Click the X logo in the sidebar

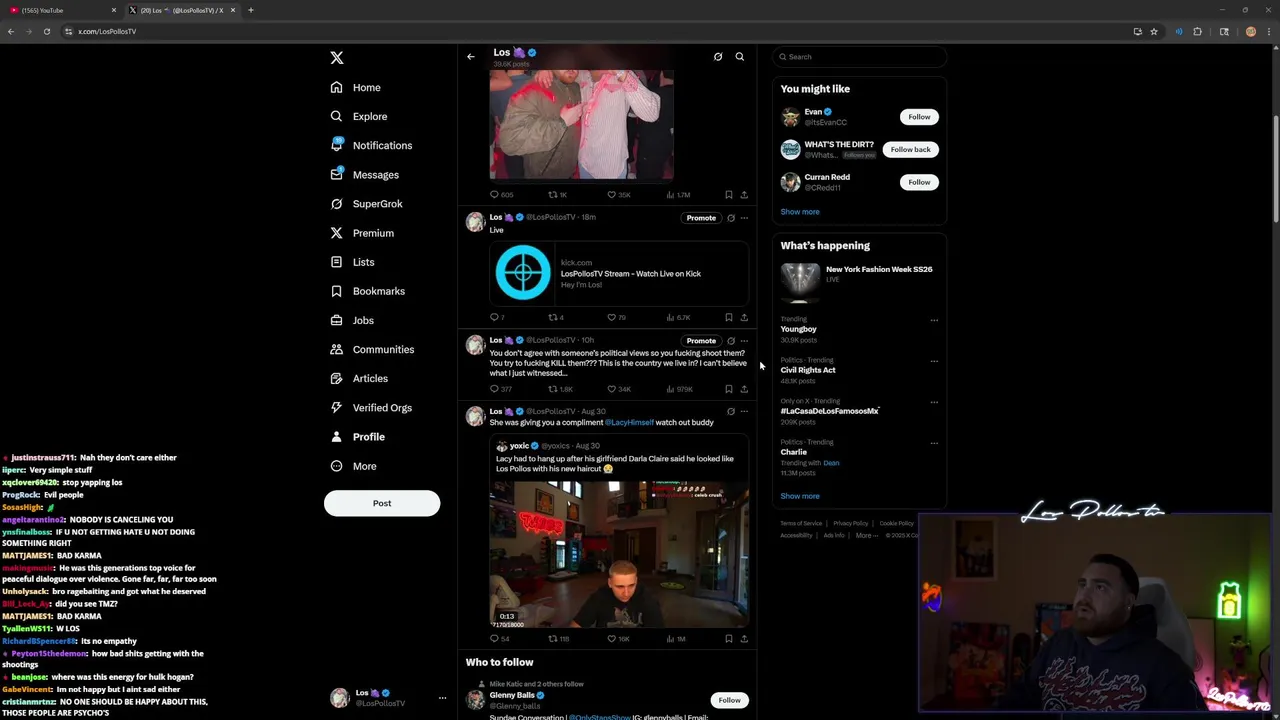(337, 58)
